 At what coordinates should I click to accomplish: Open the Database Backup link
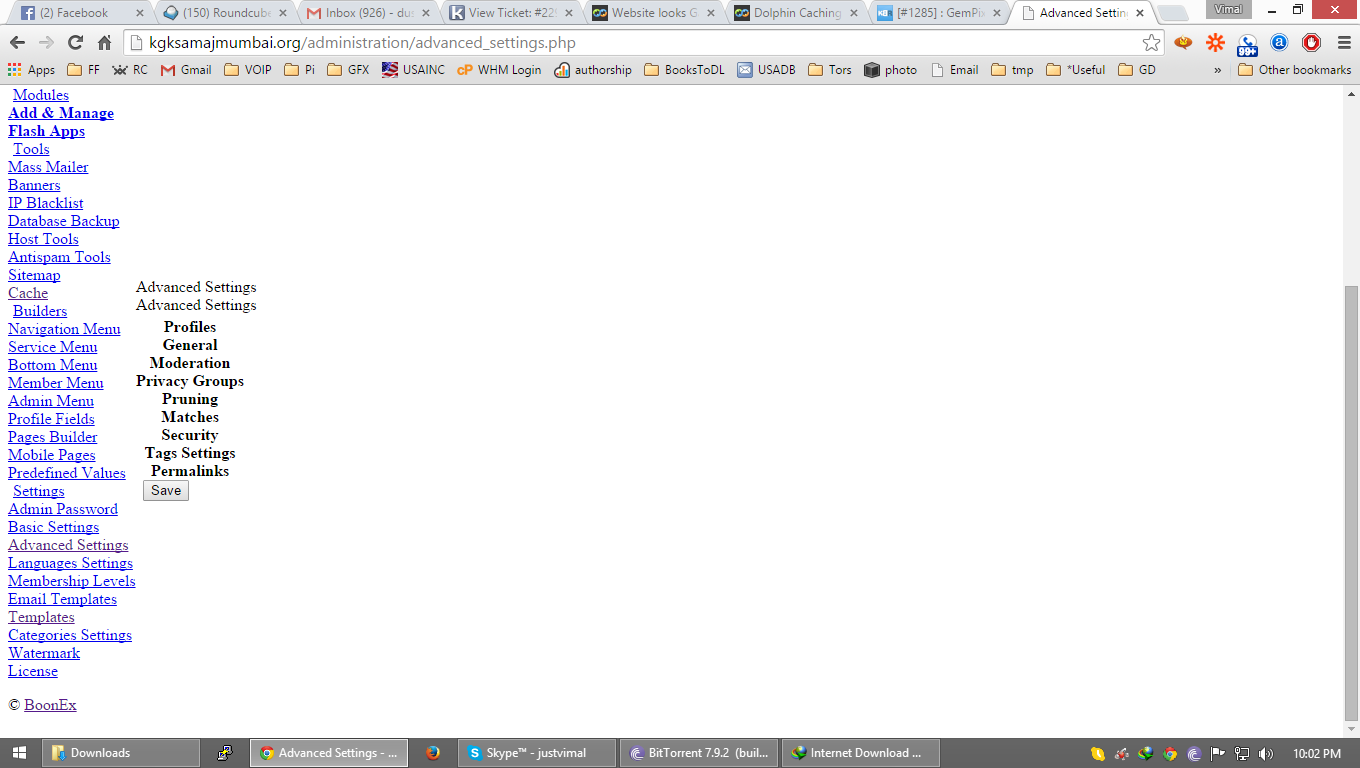pyautogui.click(x=64, y=221)
